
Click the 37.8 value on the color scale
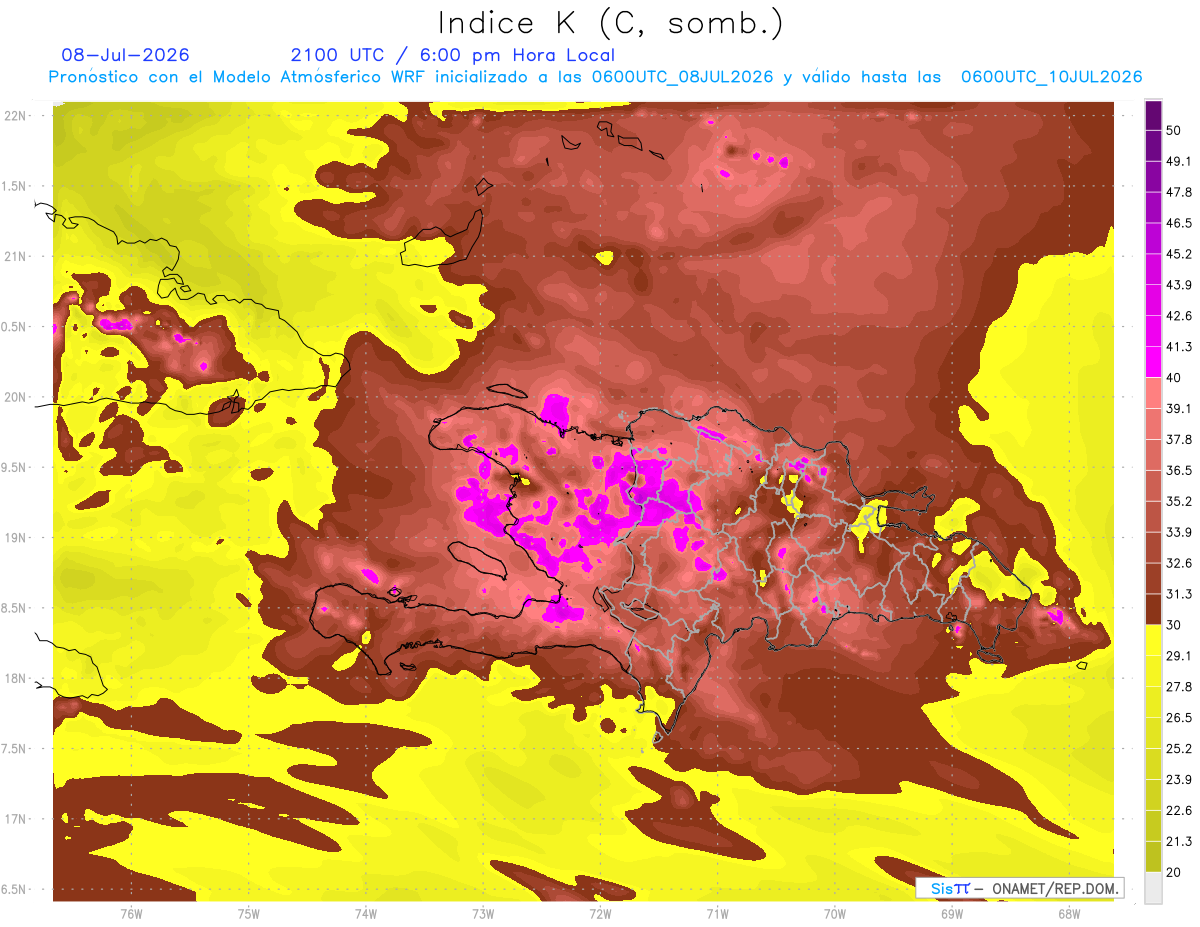pyautogui.click(x=1179, y=439)
